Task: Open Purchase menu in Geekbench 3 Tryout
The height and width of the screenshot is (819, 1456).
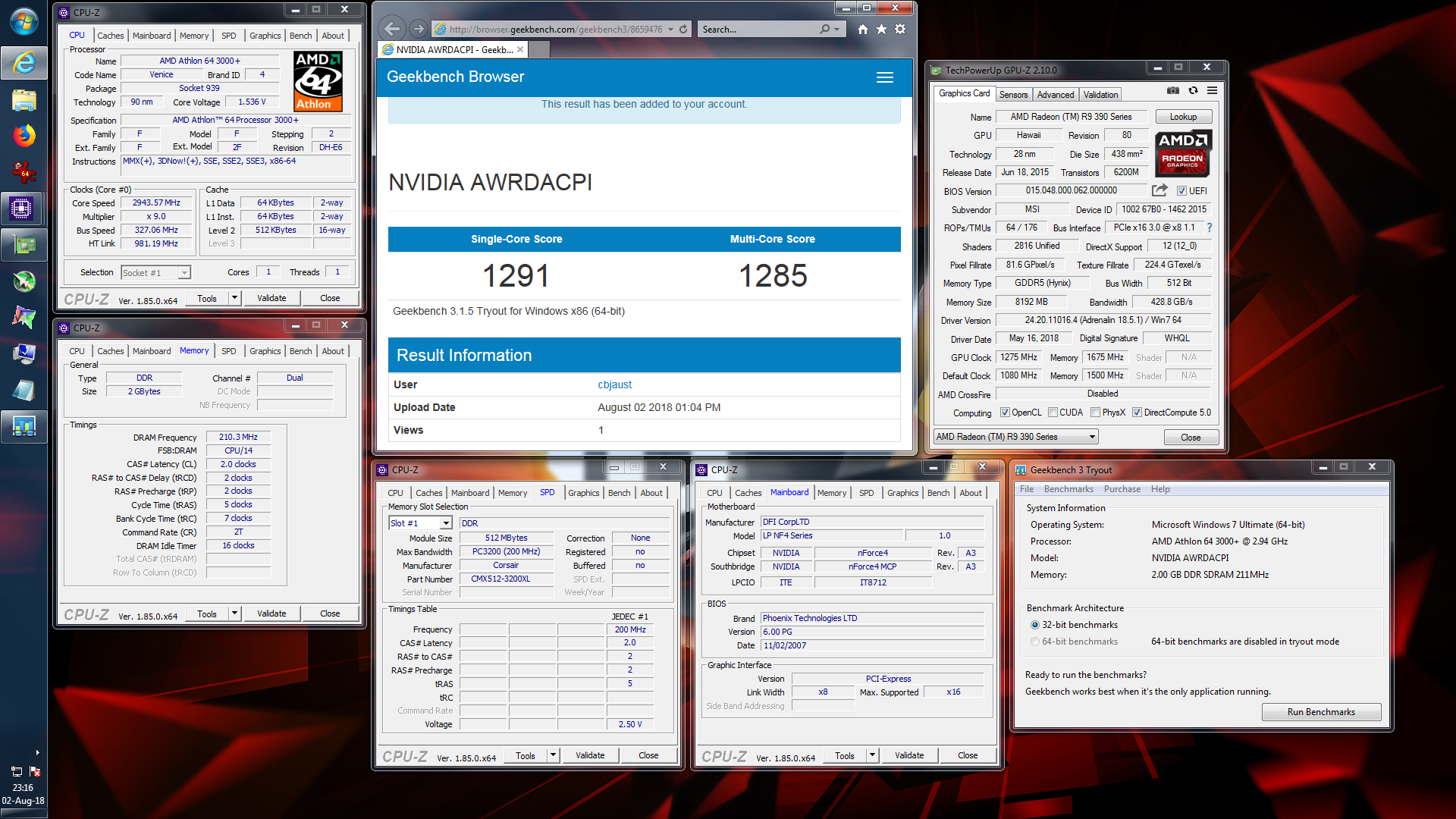Action: click(x=1122, y=489)
